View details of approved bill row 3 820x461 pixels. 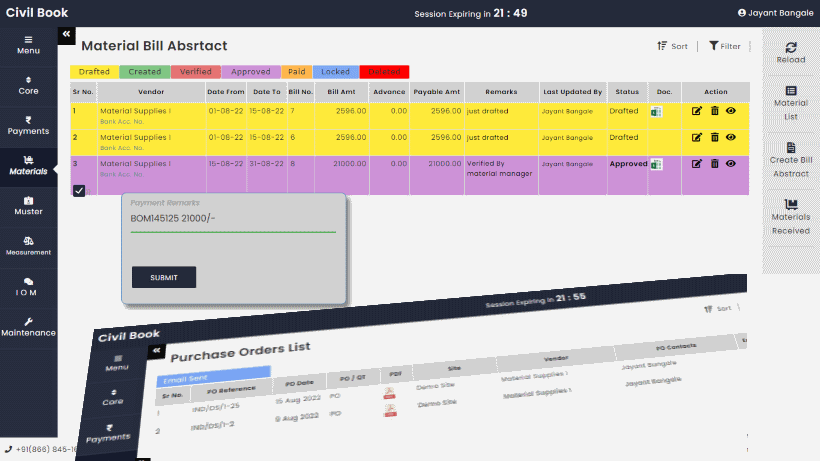(x=731, y=163)
